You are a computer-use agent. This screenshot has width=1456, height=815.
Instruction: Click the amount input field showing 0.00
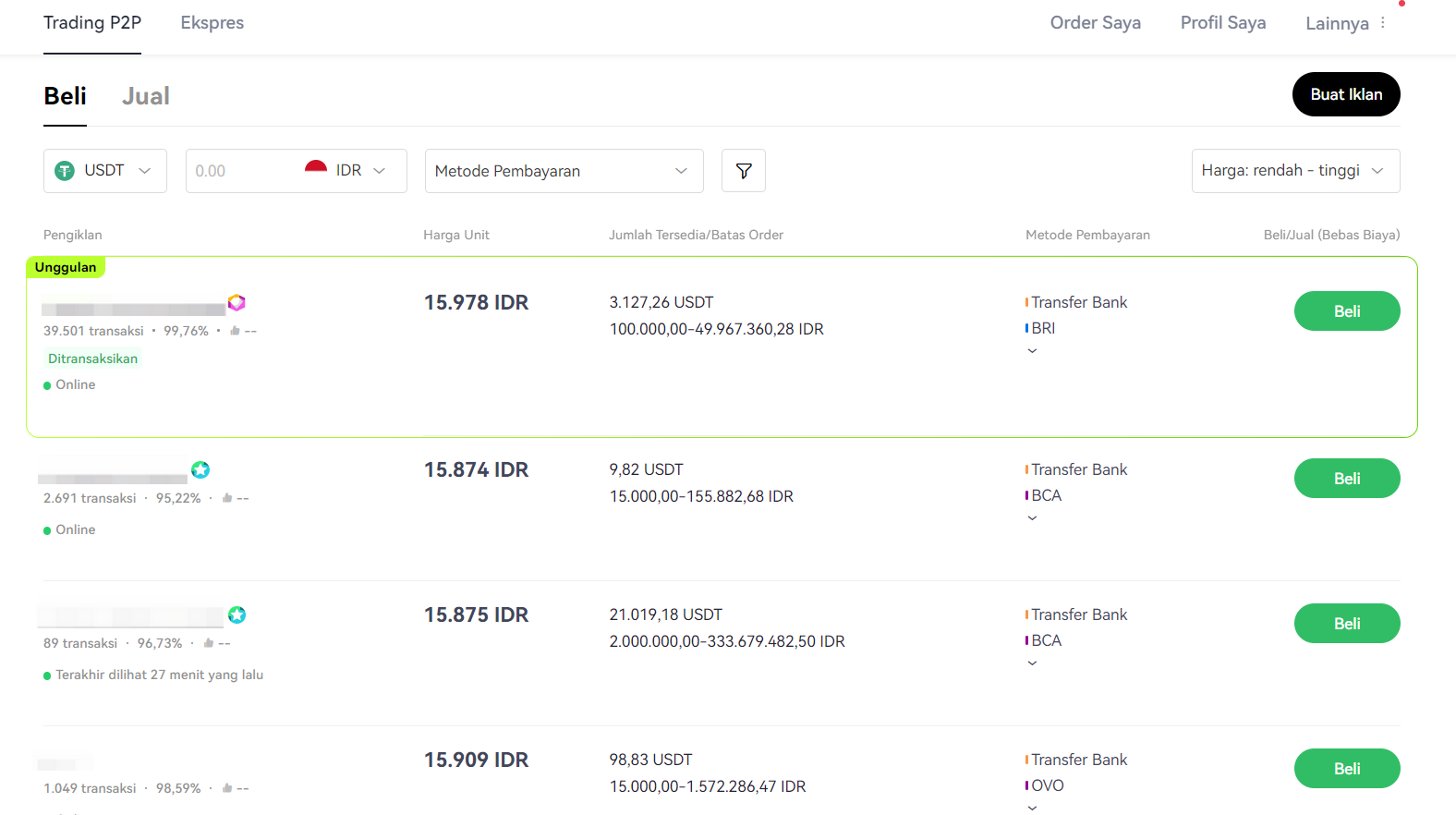(240, 171)
